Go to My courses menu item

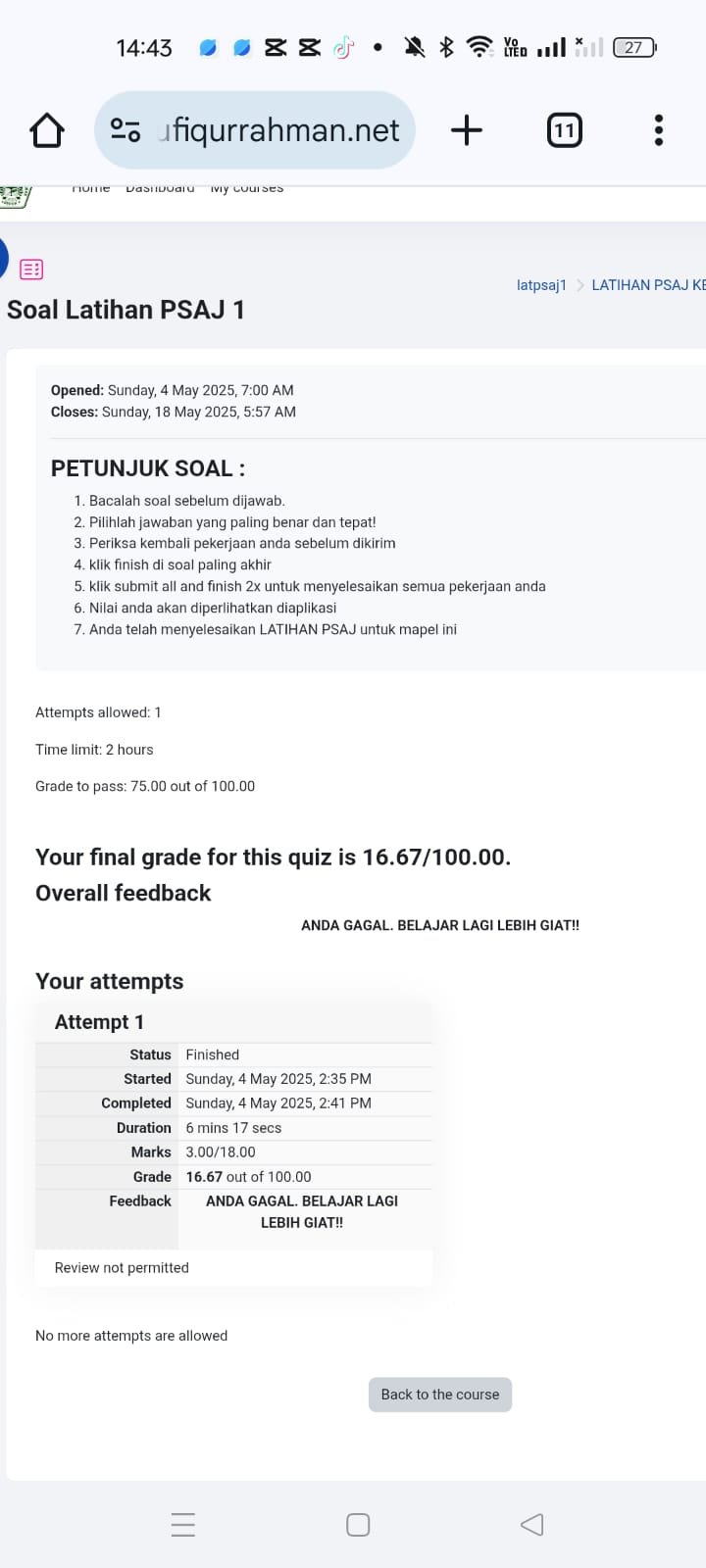click(247, 189)
